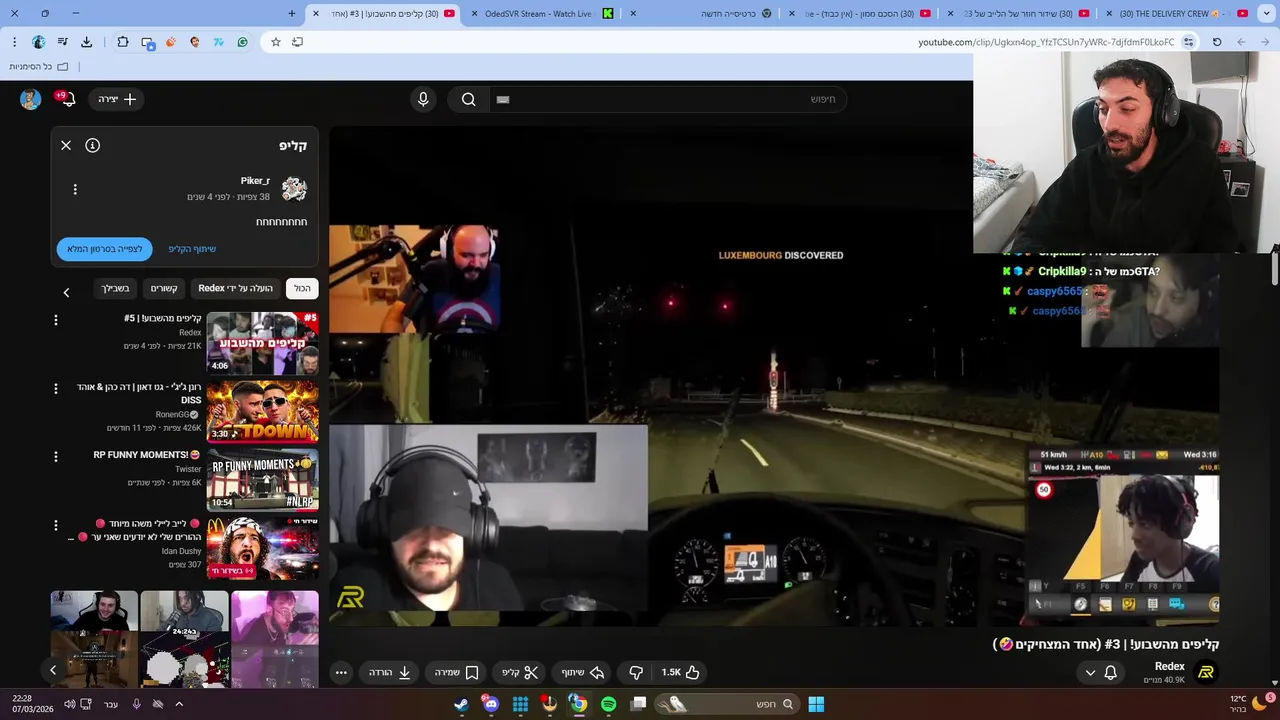The height and width of the screenshot is (720, 1280).
Task: Open options for the רונן ג'ינג'י video
Action: pyautogui.click(x=56, y=388)
